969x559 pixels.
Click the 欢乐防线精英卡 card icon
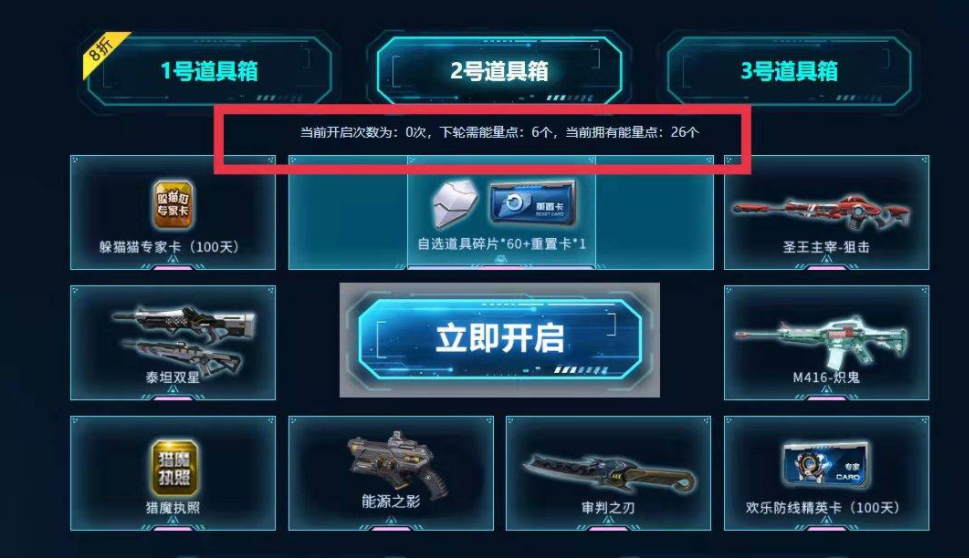(826, 465)
